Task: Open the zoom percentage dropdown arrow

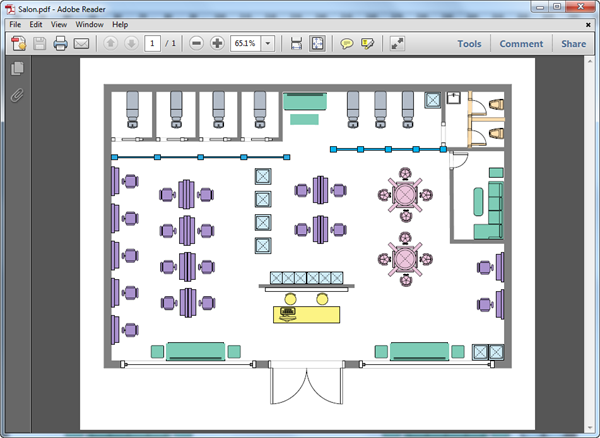Action: coord(269,44)
